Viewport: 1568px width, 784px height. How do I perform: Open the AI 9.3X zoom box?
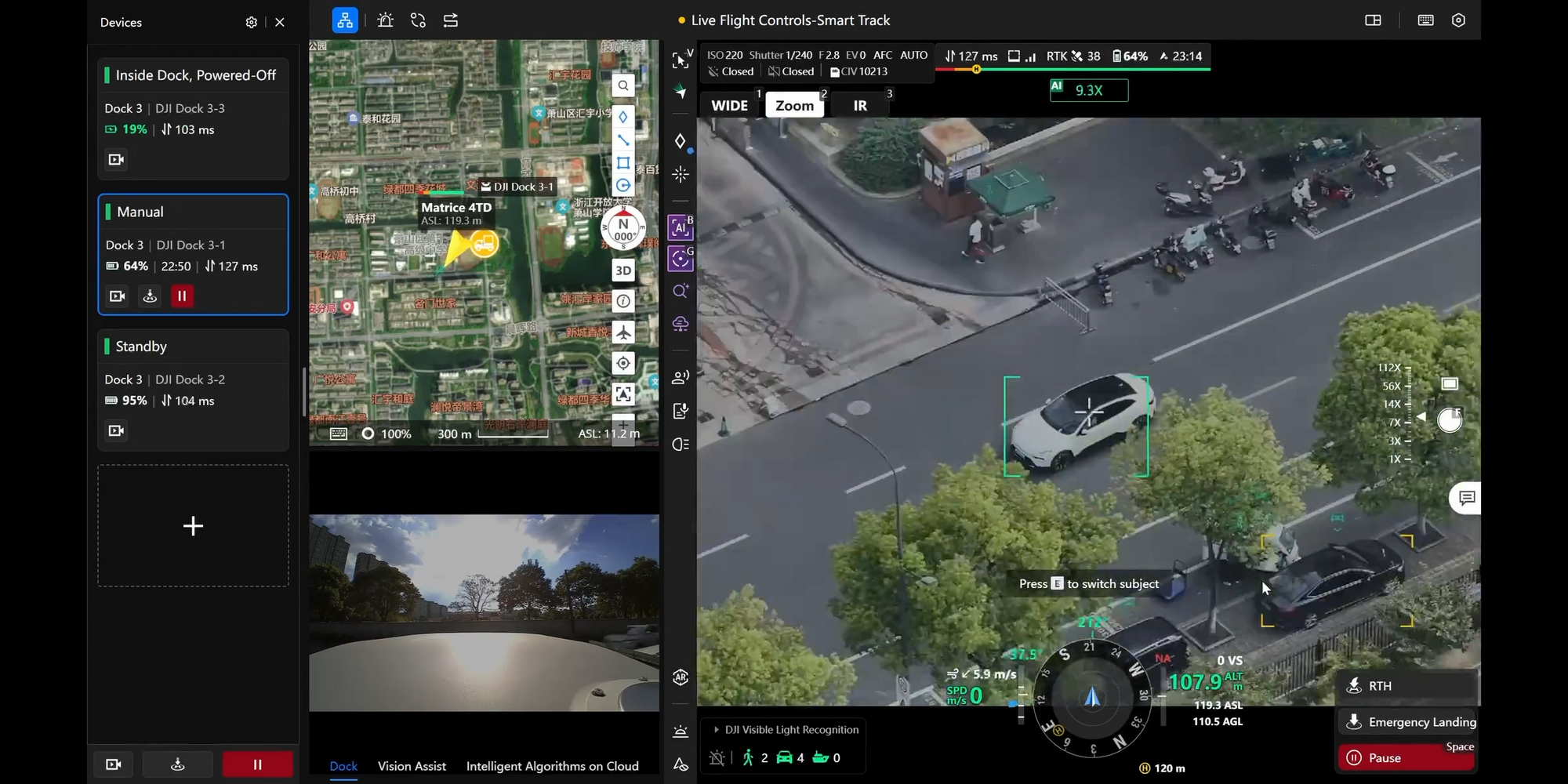click(x=1088, y=90)
